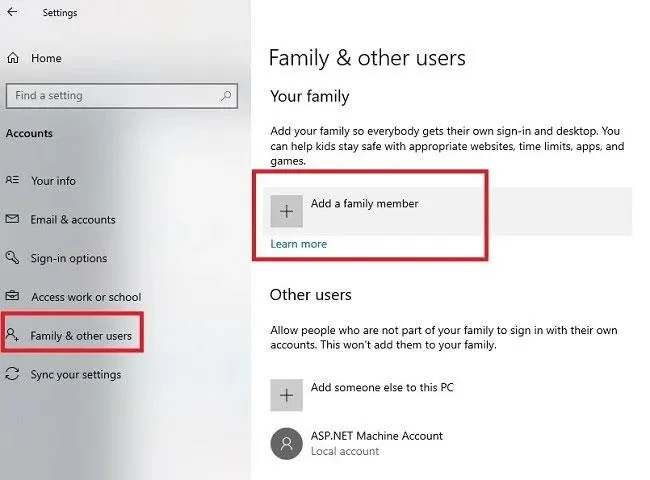Click the magnifier search icon
The image size is (650, 480).
tap(226, 96)
